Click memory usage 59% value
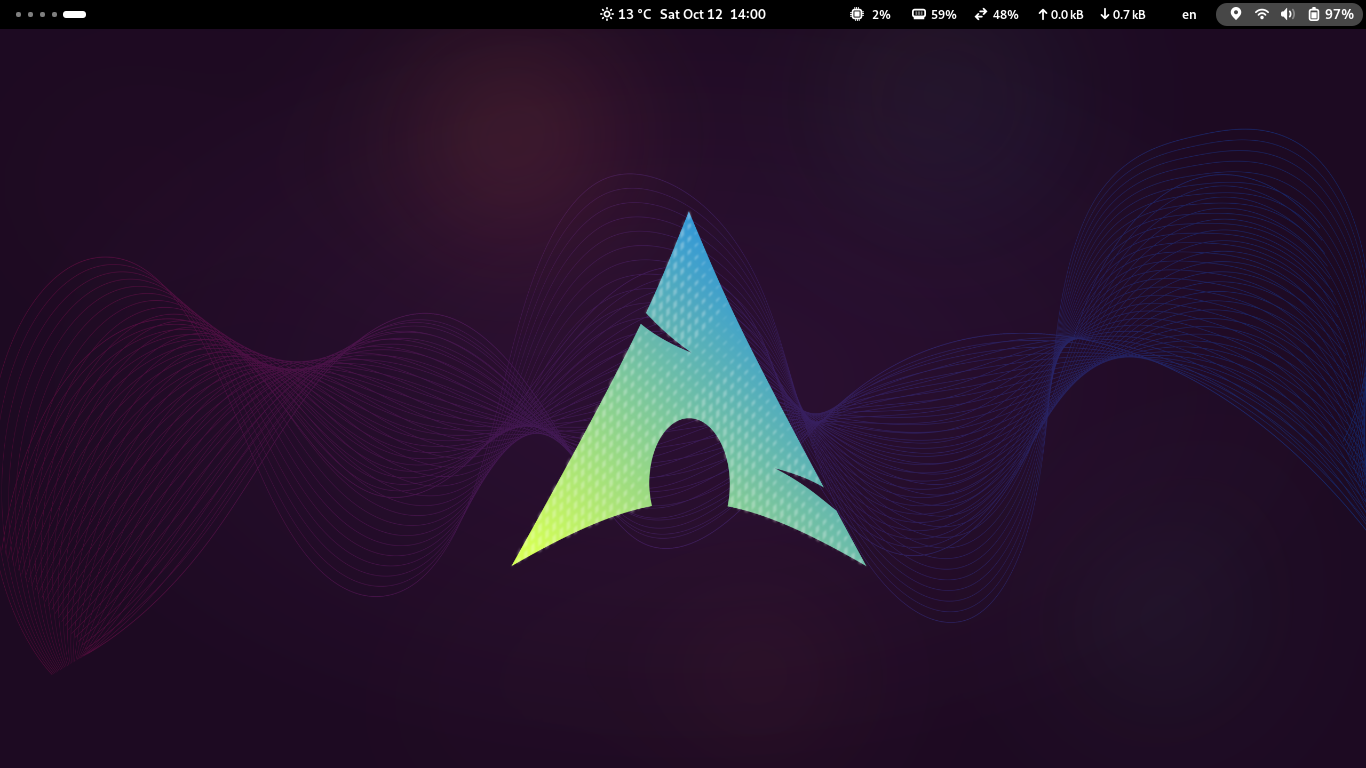 tap(943, 14)
